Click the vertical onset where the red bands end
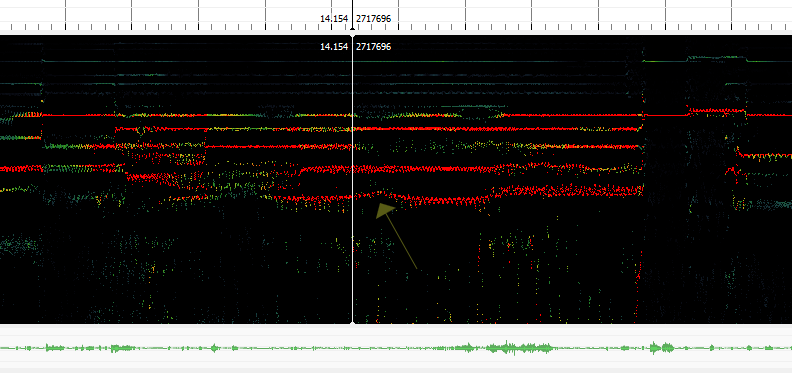The width and height of the screenshot is (792, 373). pos(642,152)
